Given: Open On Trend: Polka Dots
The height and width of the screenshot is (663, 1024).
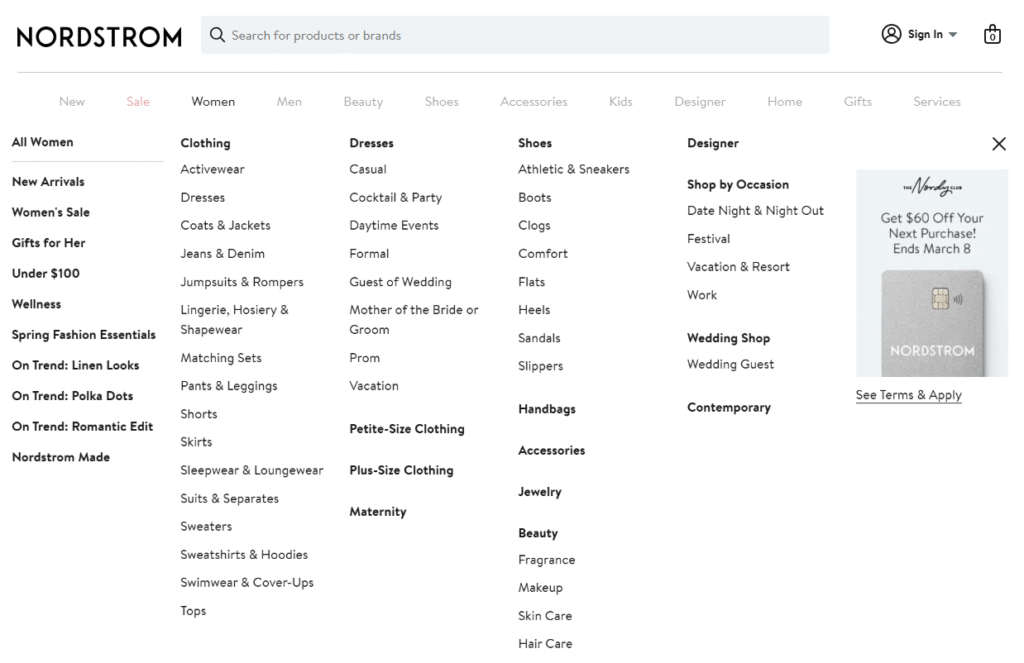Looking at the screenshot, I should tap(72, 396).
